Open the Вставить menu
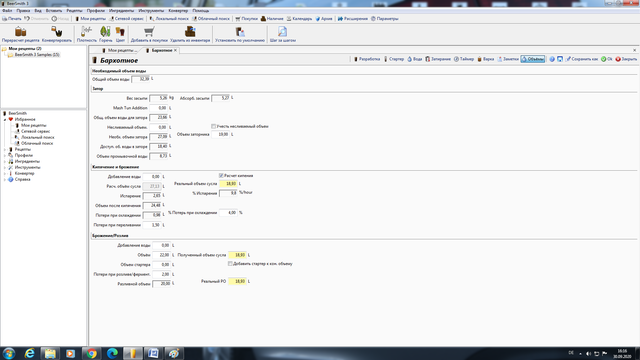 click(x=54, y=11)
